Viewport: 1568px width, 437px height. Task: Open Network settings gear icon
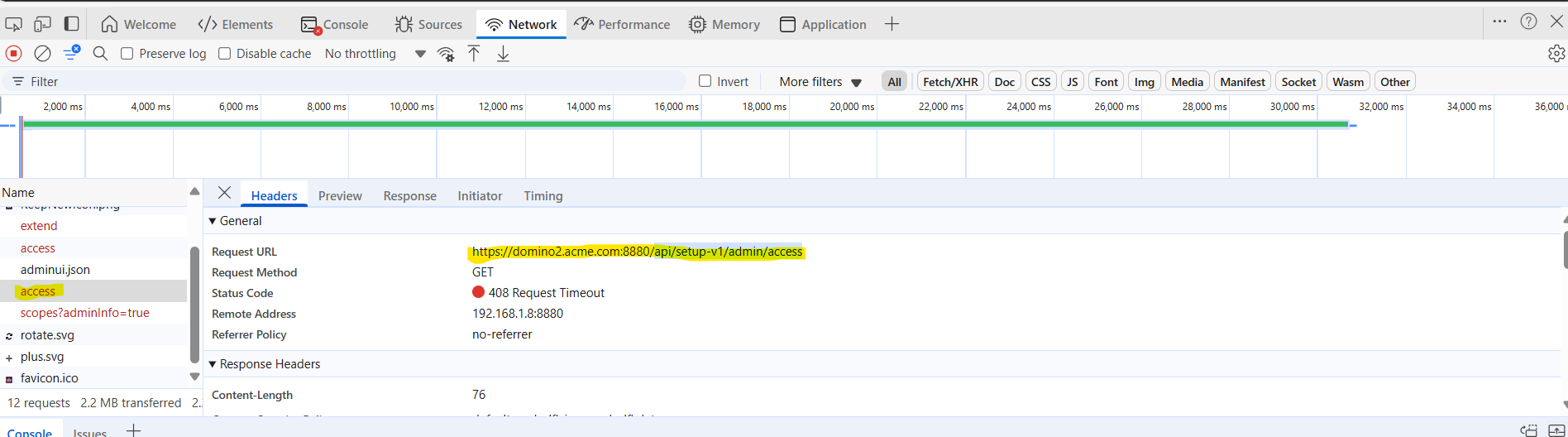pyautogui.click(x=1556, y=54)
